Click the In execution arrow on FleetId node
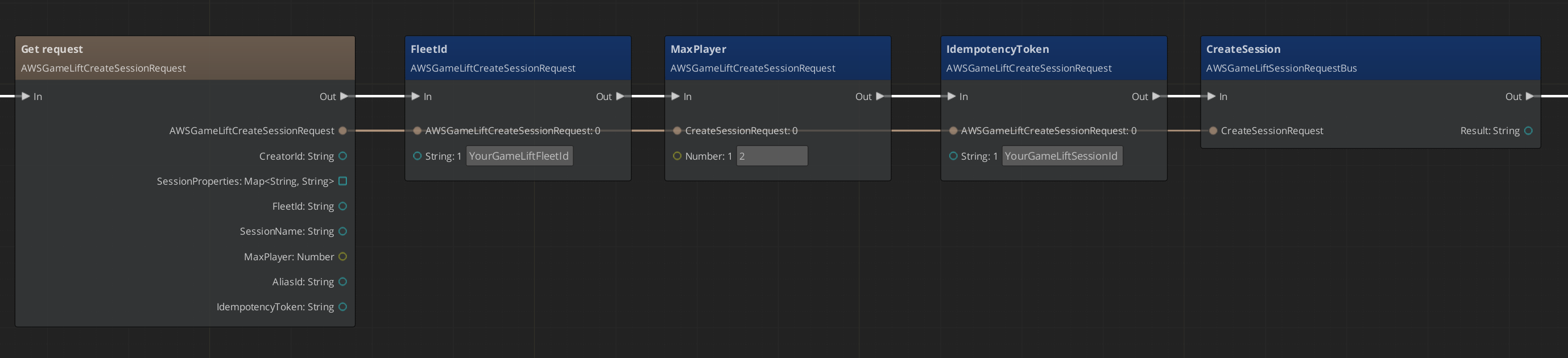The height and width of the screenshot is (358, 1568). 416,96
